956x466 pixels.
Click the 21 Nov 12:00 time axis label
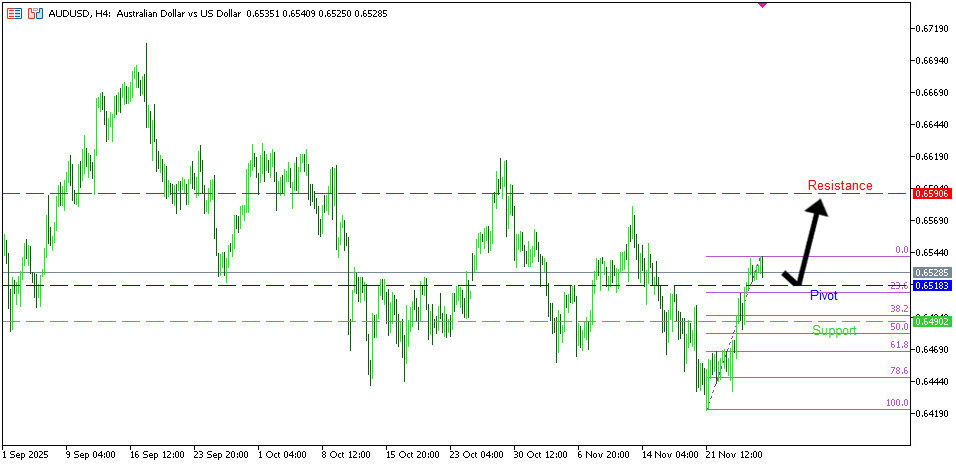click(738, 454)
